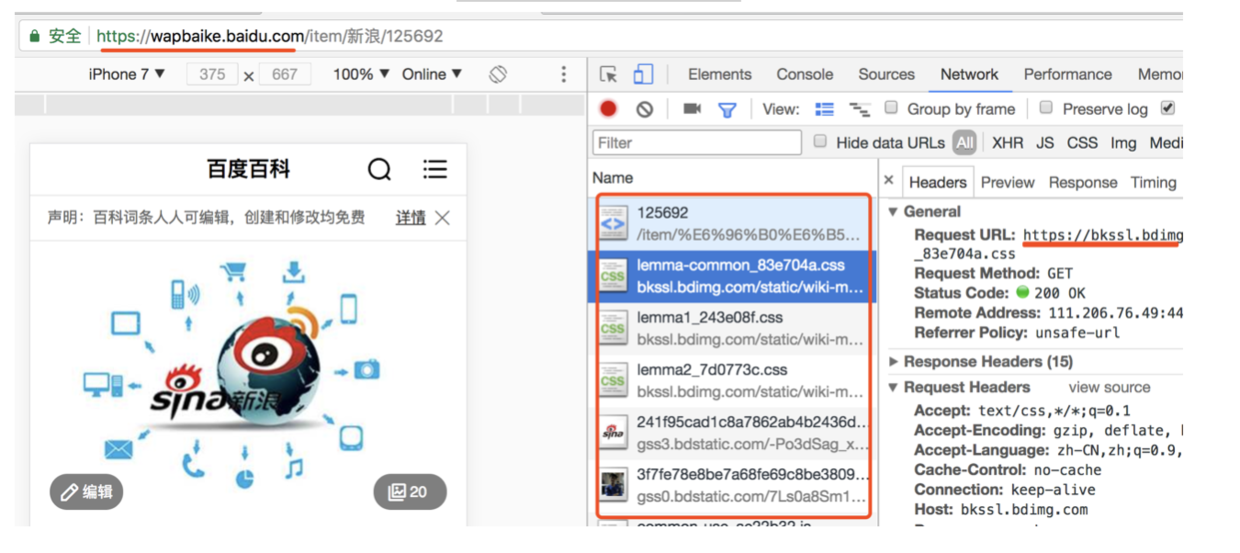Viewport: 1240px width, 553px height.
Task: Click the Name column header
Action: (x=613, y=177)
